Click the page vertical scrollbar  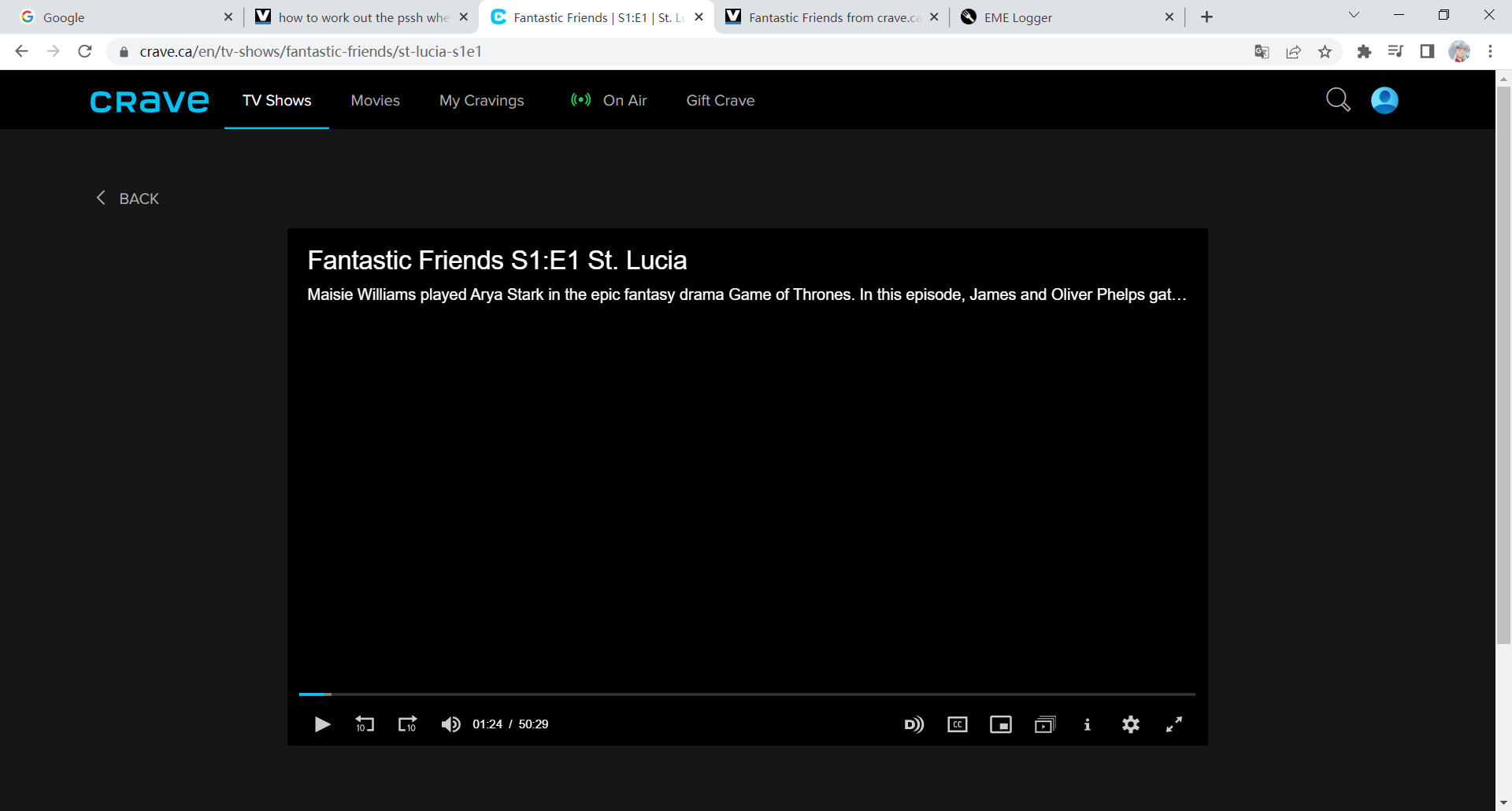click(1503, 365)
